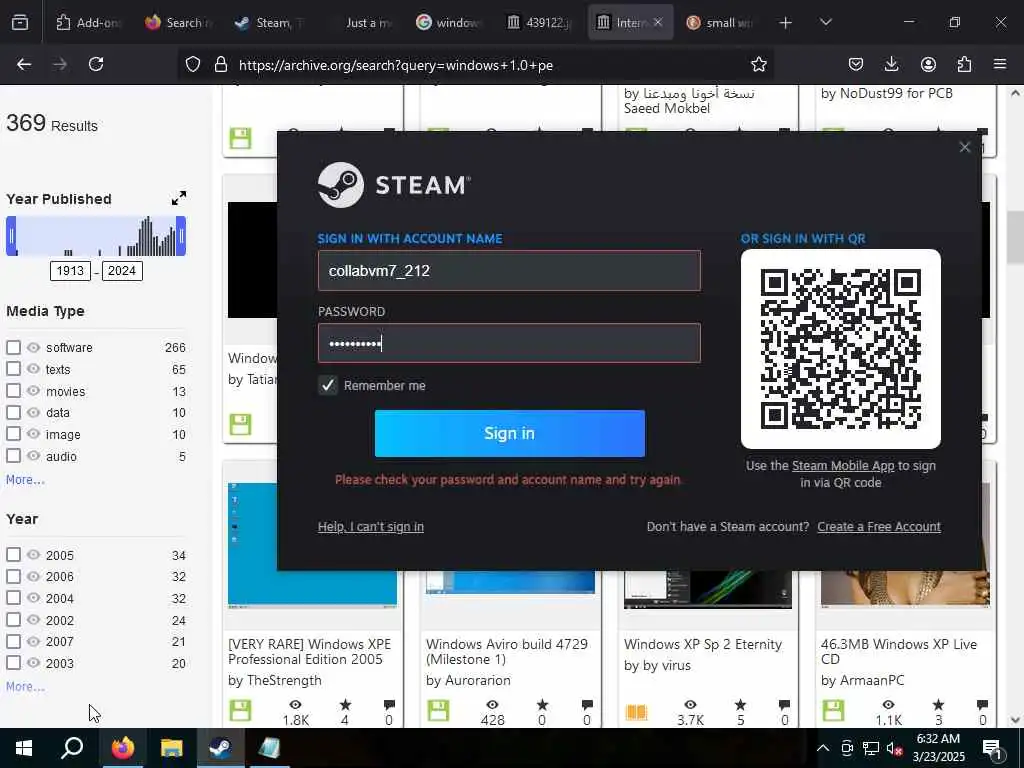Check the data media type filter
This screenshot has width=1024, height=768.
click(x=13, y=413)
